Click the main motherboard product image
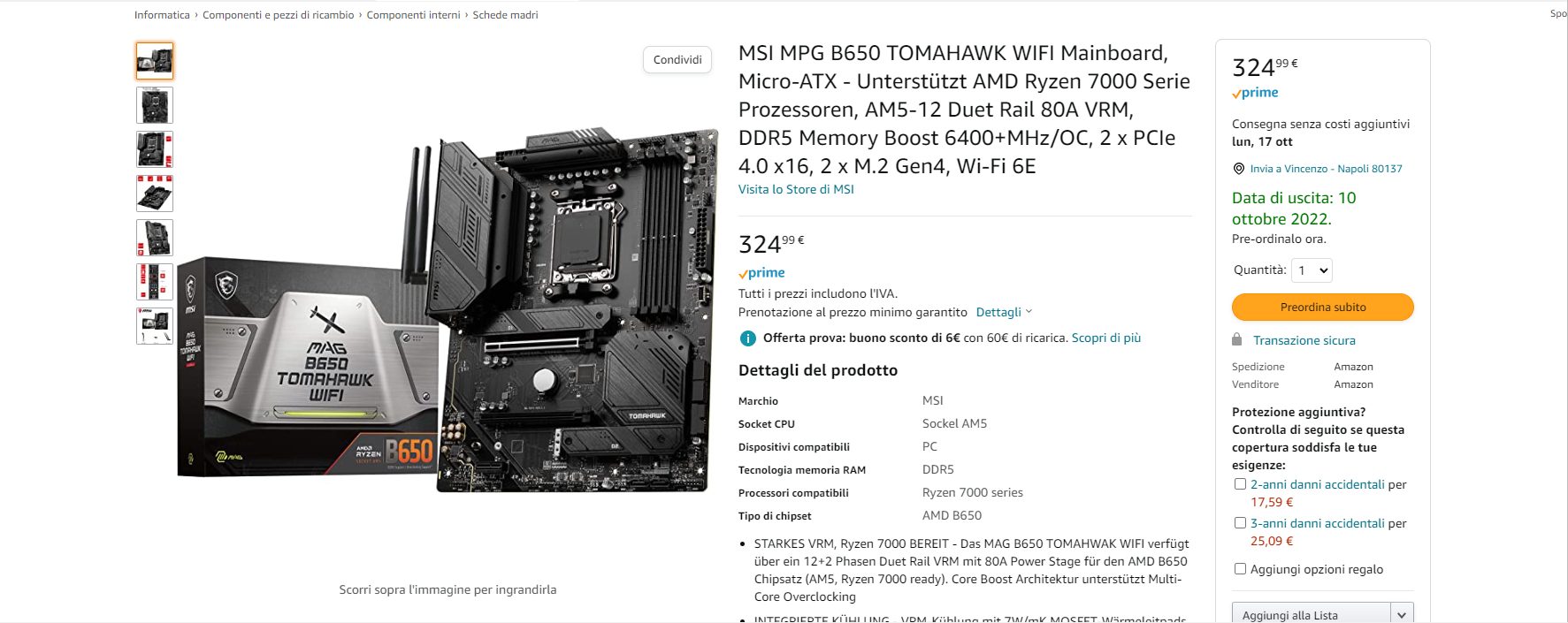Viewport: 1568px width, 623px height. (447, 309)
